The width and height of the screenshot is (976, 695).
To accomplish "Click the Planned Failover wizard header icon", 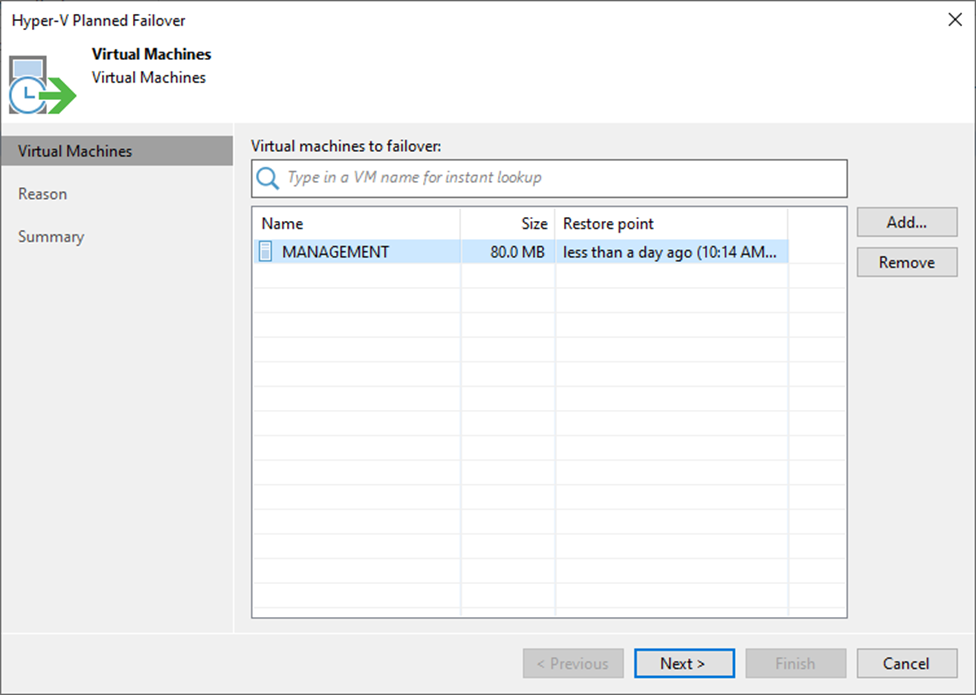I will [42, 85].
